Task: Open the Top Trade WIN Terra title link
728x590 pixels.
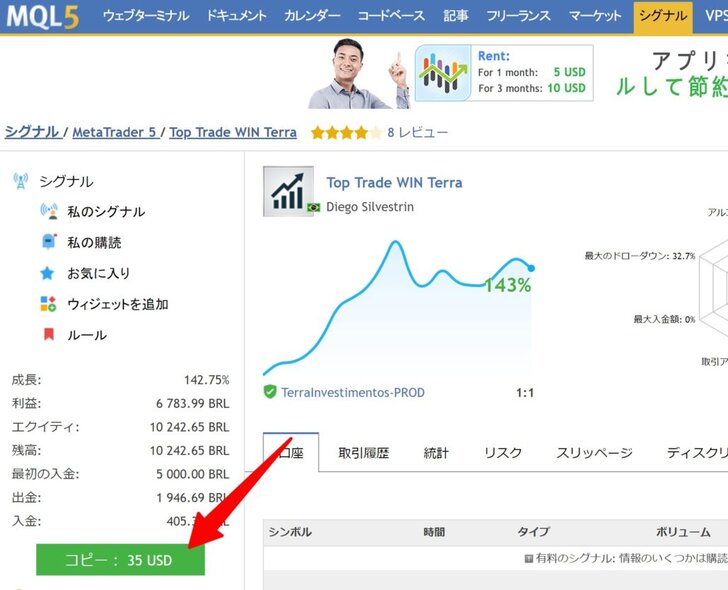Action: tap(394, 182)
